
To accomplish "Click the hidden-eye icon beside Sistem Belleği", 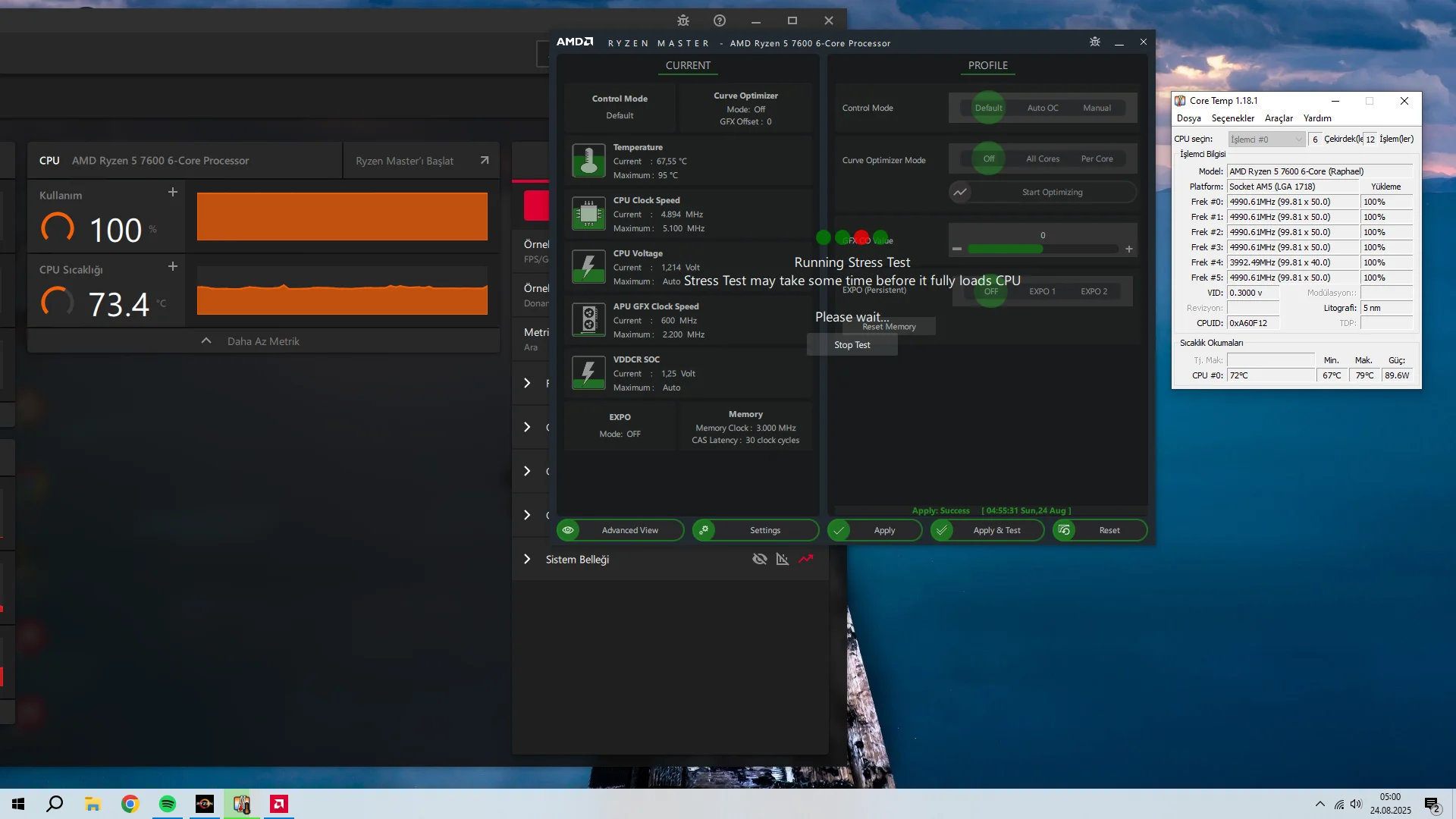I will 759,560.
